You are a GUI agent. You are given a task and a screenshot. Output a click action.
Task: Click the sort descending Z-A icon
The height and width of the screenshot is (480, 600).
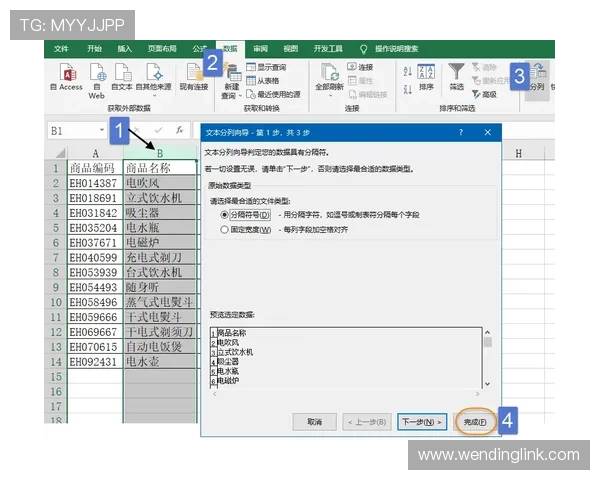pyautogui.click(x=408, y=90)
